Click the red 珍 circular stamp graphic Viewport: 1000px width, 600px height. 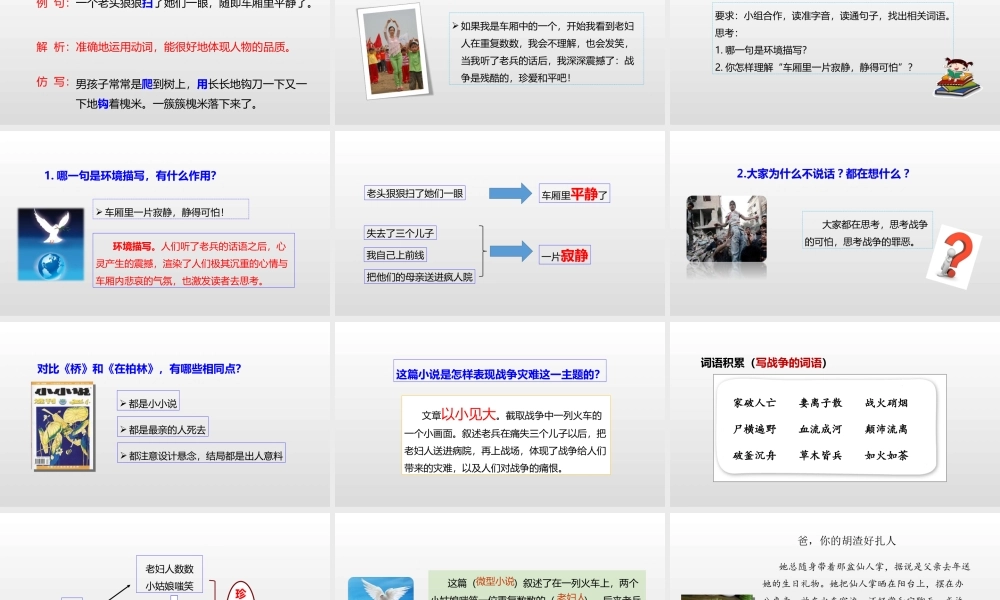coord(240,591)
